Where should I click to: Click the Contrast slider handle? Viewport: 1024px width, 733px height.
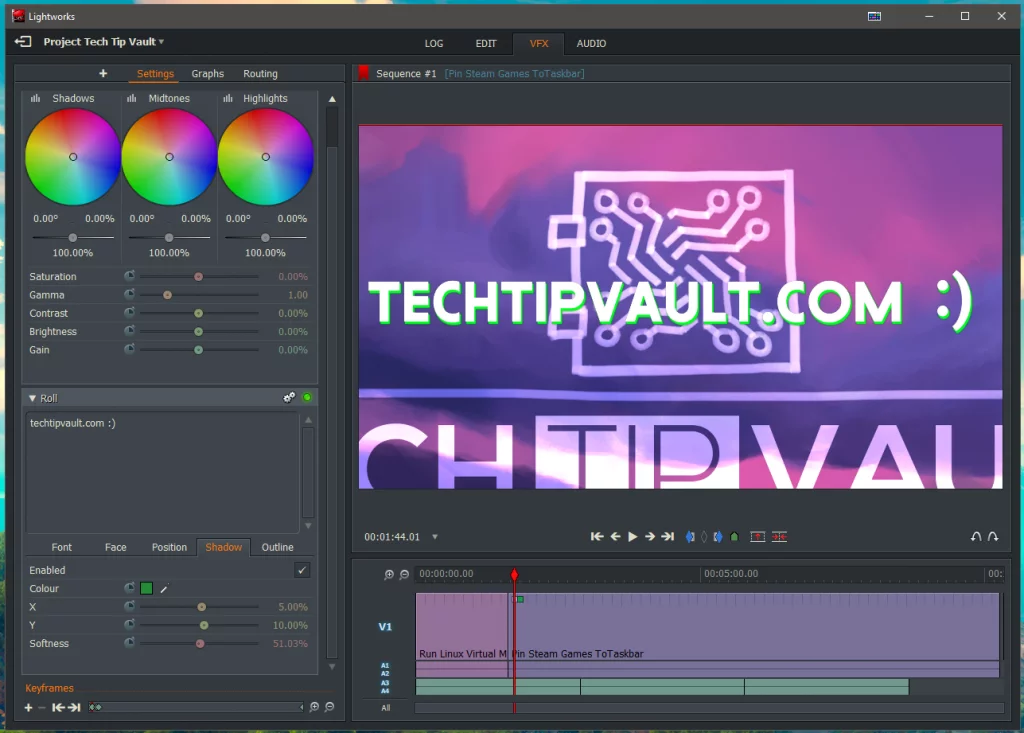[x=198, y=314]
